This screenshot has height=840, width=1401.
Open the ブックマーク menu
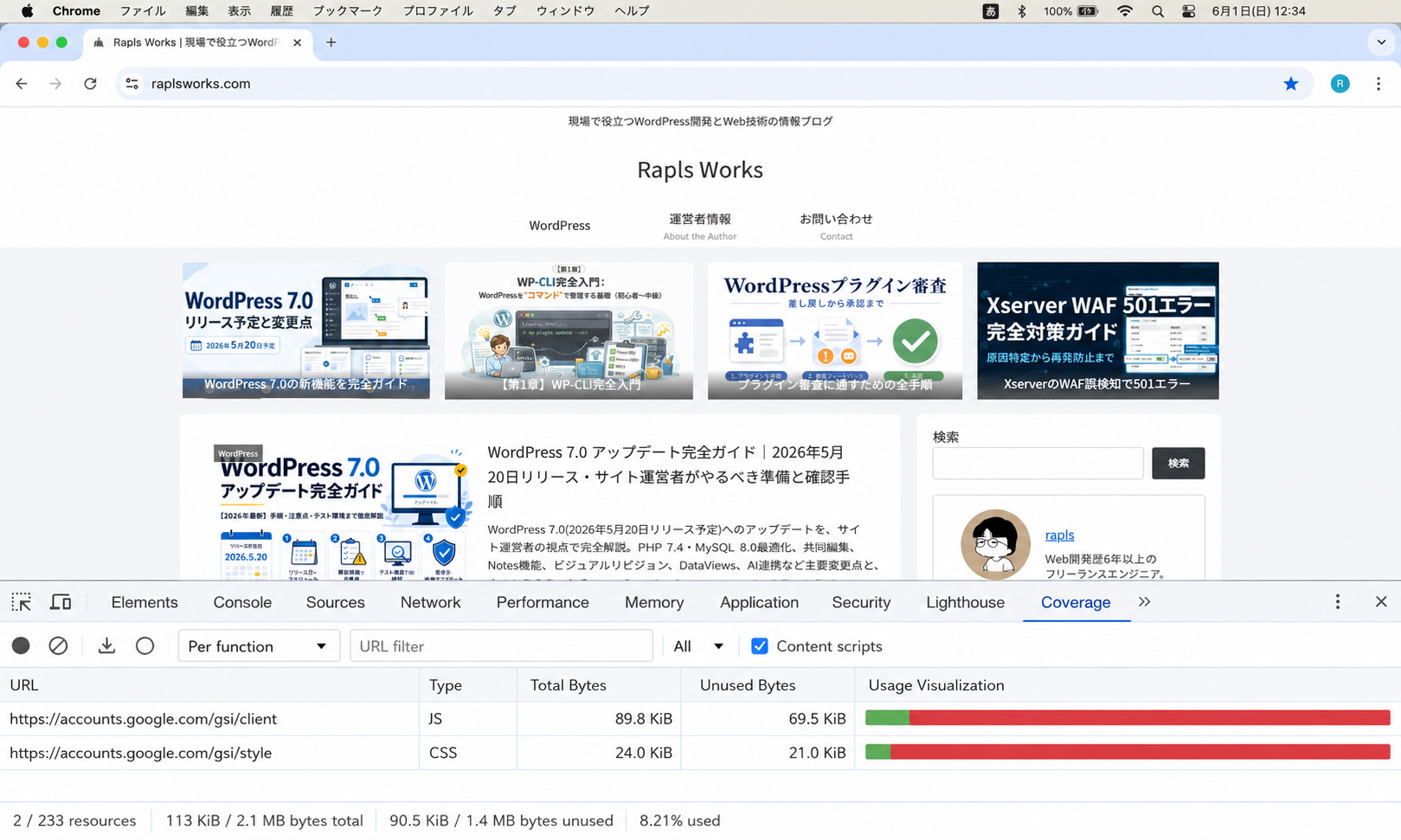[347, 11]
